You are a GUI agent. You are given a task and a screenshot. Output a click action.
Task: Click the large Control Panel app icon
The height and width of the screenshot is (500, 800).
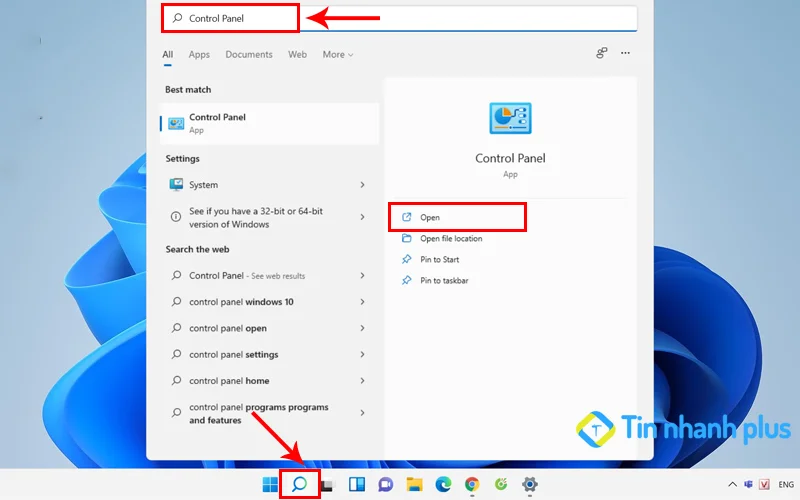point(510,119)
